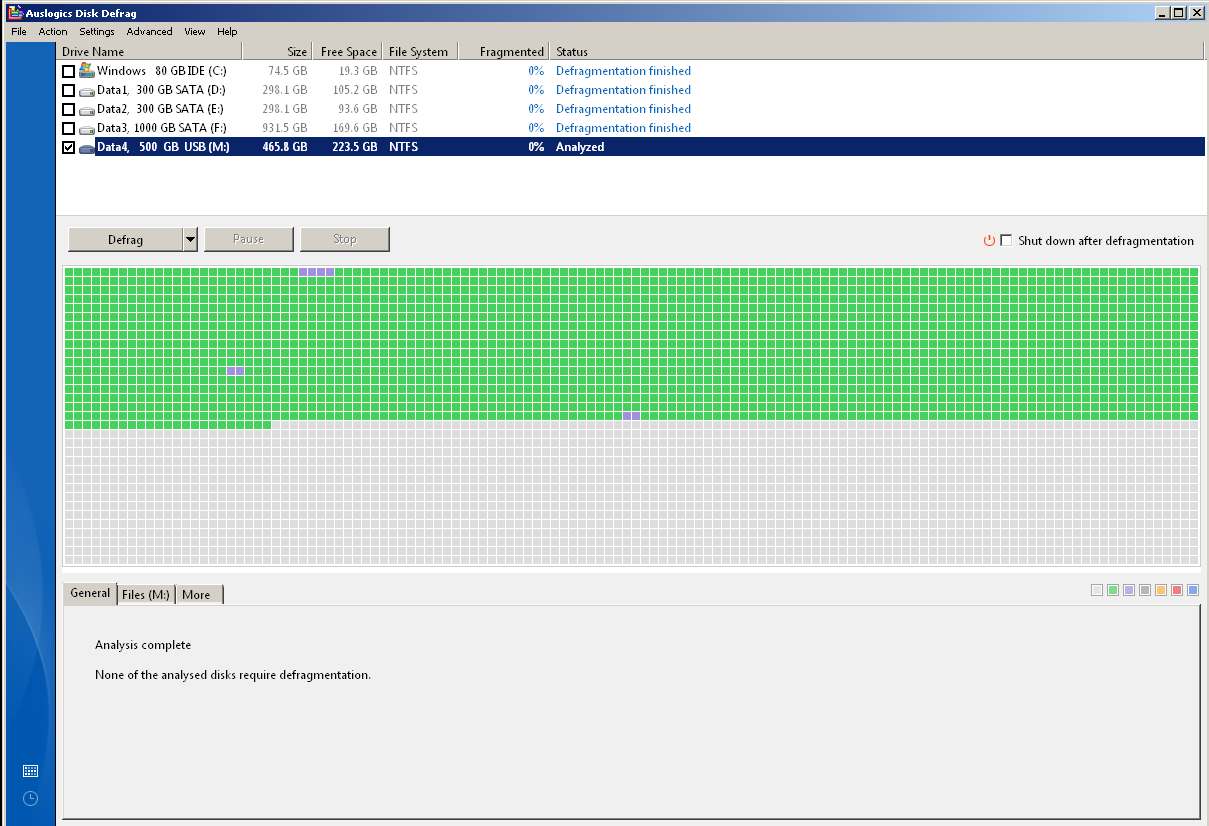
Task: Click Defragmentation finished status for F: drive
Action: 623,128
